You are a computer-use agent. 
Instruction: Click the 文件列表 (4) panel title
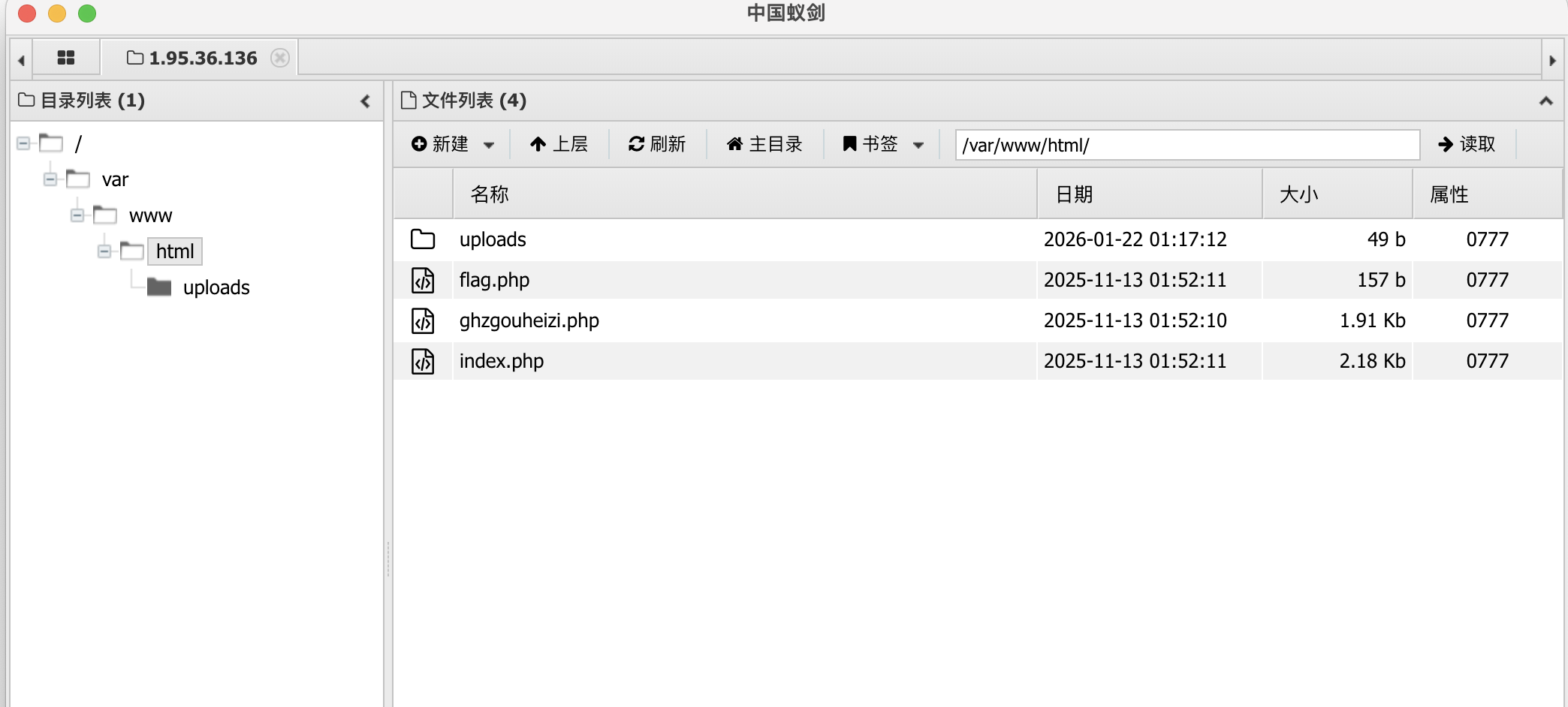point(474,101)
